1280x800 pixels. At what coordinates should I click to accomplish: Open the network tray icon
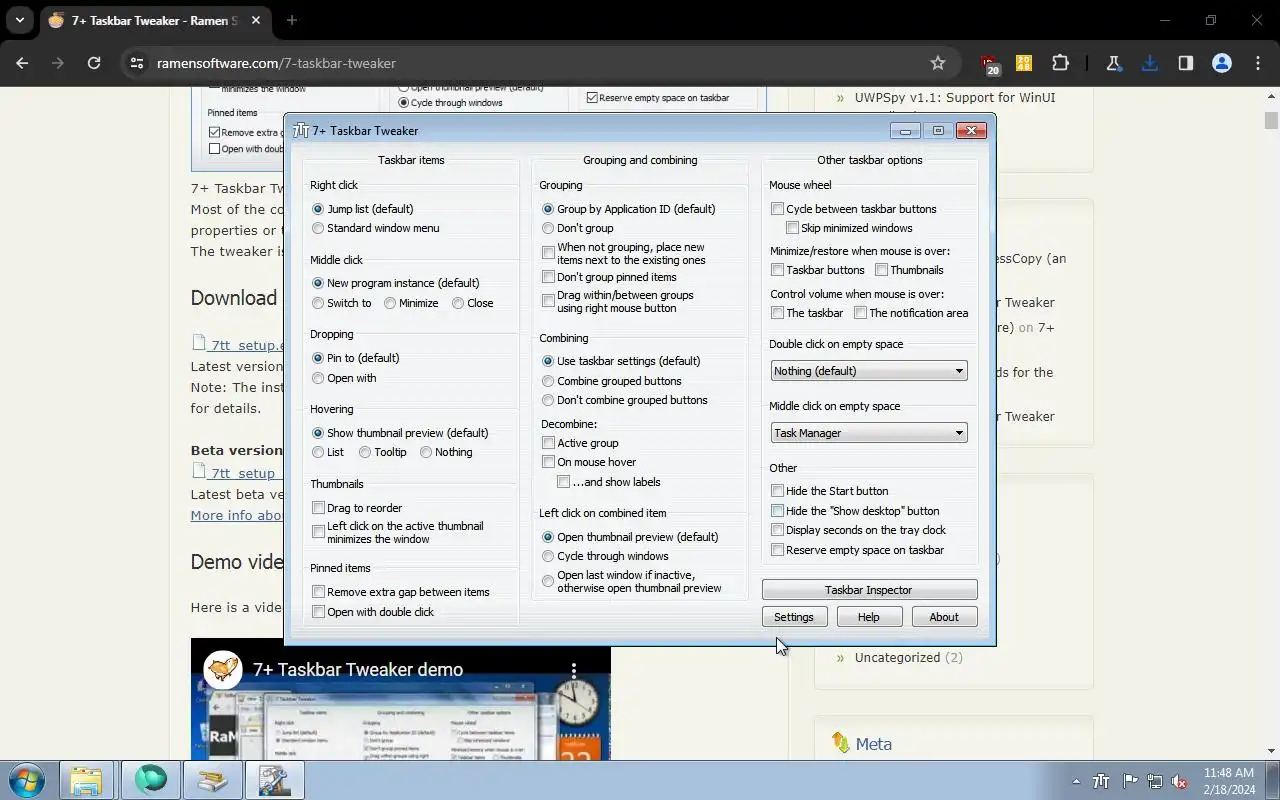tap(1155, 781)
